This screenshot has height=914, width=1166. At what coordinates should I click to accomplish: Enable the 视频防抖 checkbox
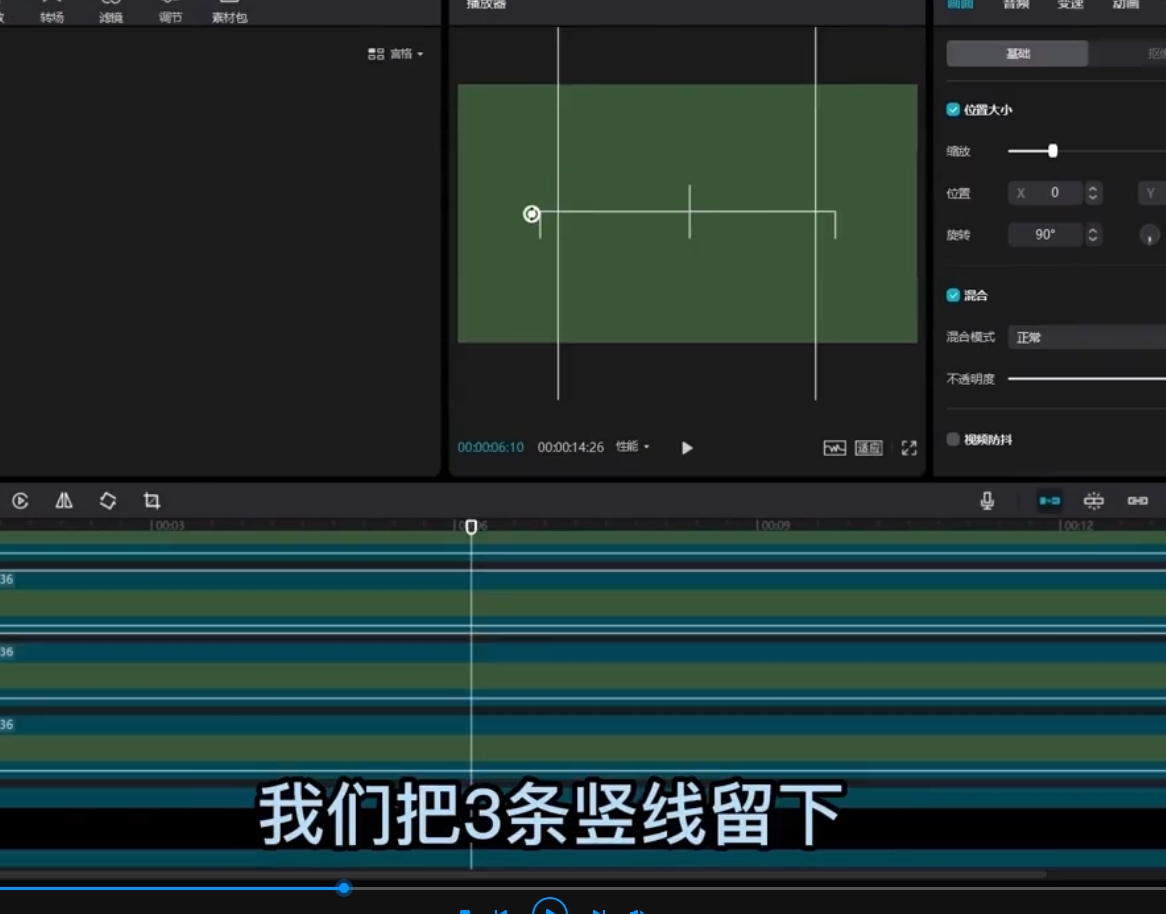[953, 439]
